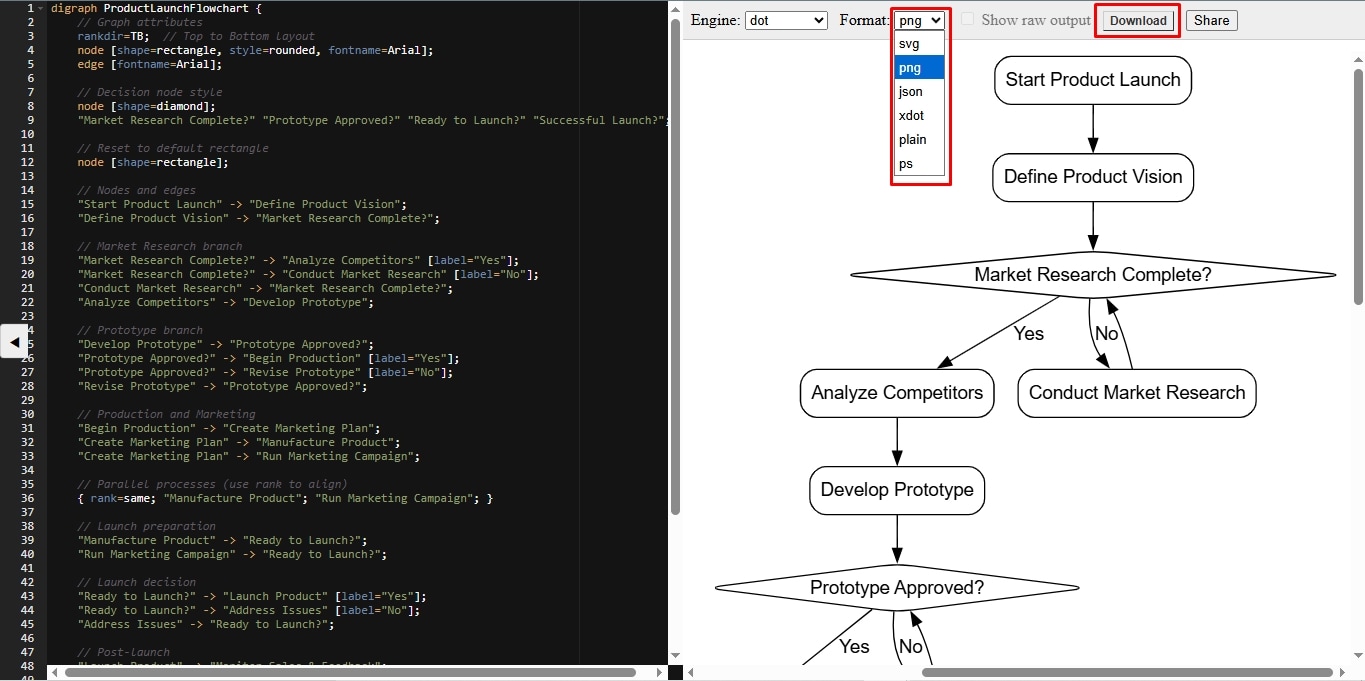This screenshot has width=1365, height=681.
Task: Click the '// Launch preparation' comment
Action: [146, 526]
